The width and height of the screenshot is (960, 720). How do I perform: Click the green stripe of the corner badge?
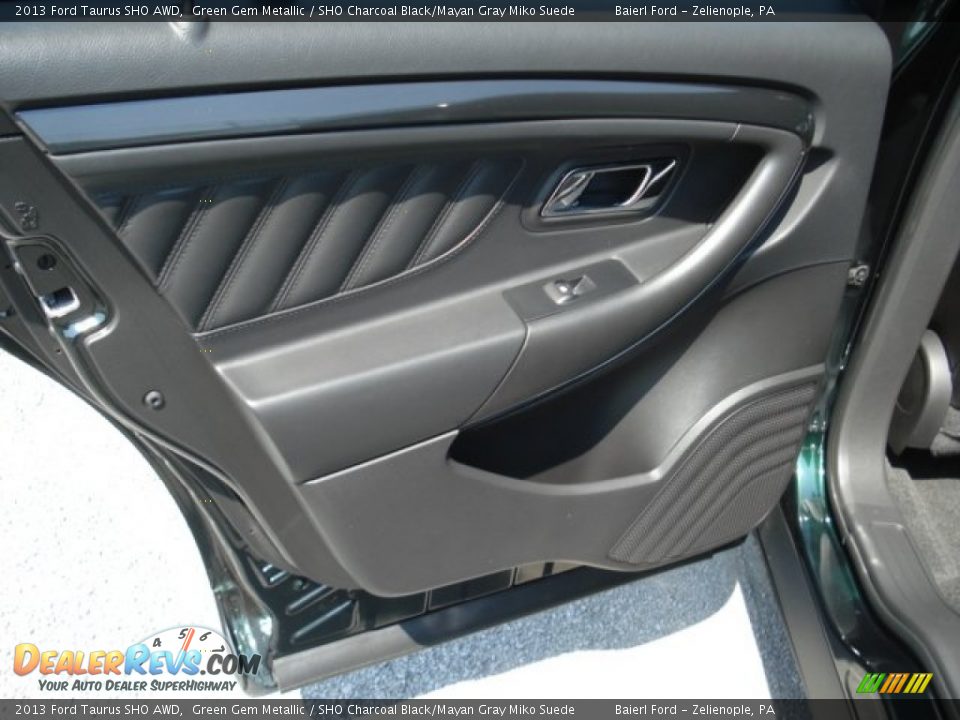[872, 682]
